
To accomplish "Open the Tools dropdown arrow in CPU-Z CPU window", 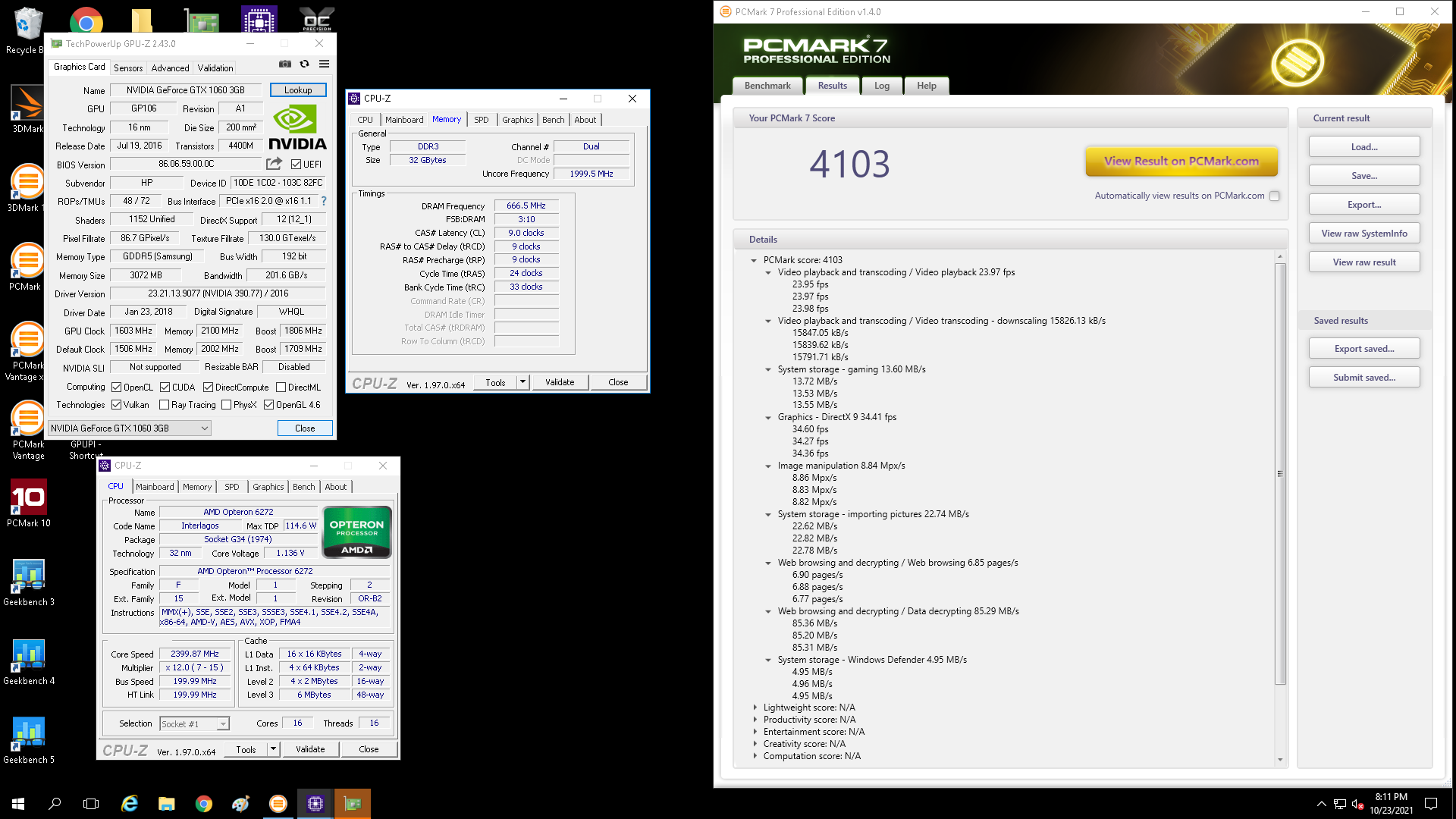I will pos(273,749).
